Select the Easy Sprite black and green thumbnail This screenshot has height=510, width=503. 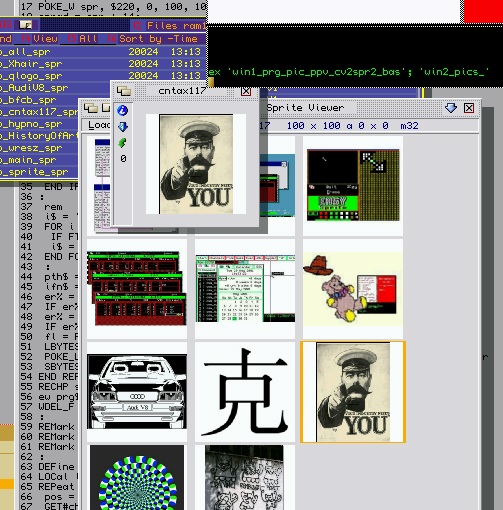point(353,185)
